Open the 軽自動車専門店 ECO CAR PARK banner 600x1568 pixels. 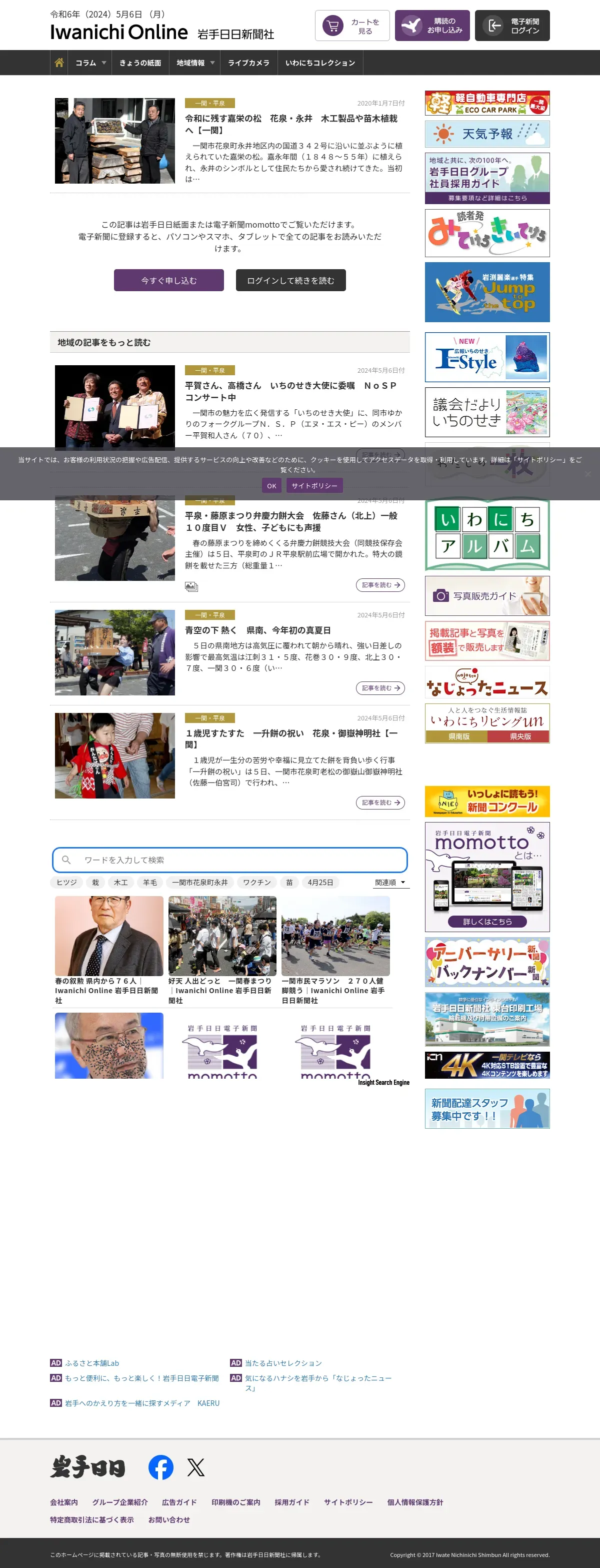coord(487,103)
